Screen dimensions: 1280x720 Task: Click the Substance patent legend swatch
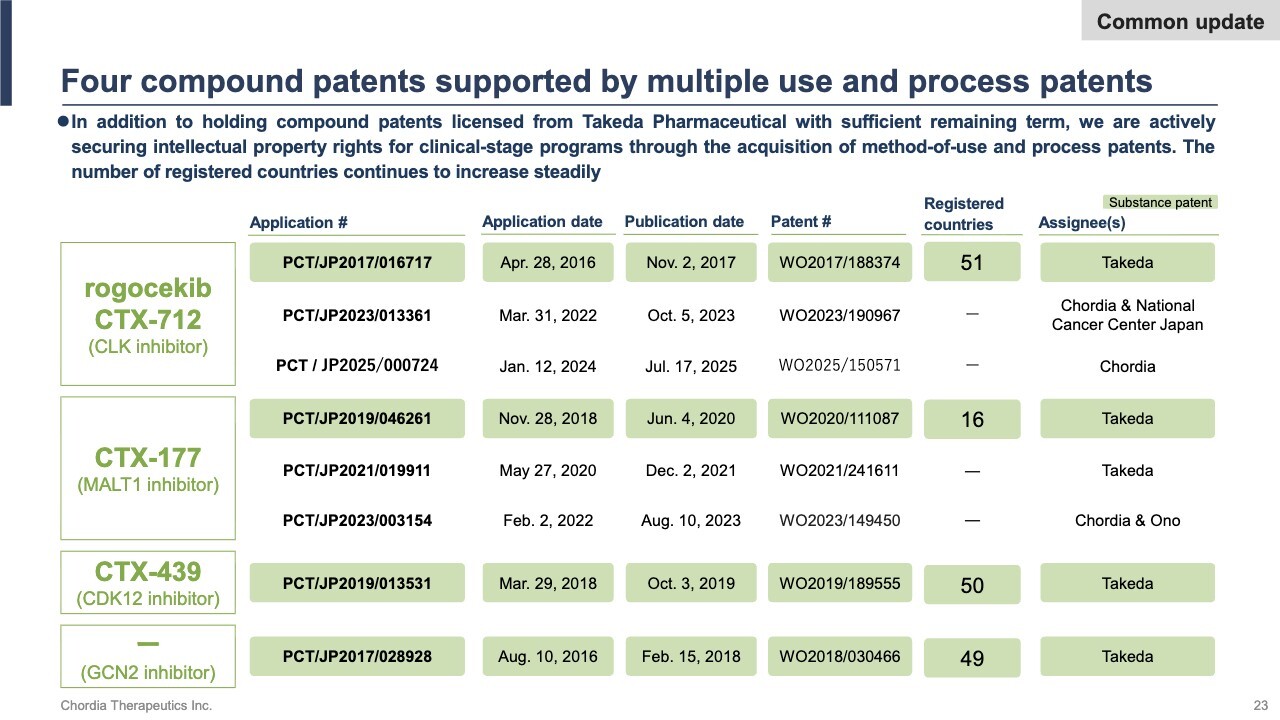click(1160, 202)
